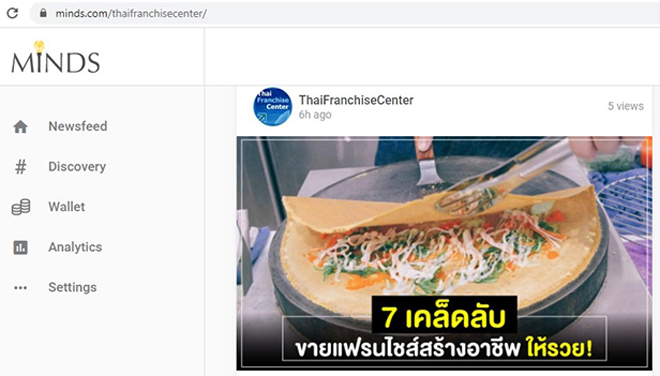Click the minds.com address bar URL

(131, 13)
